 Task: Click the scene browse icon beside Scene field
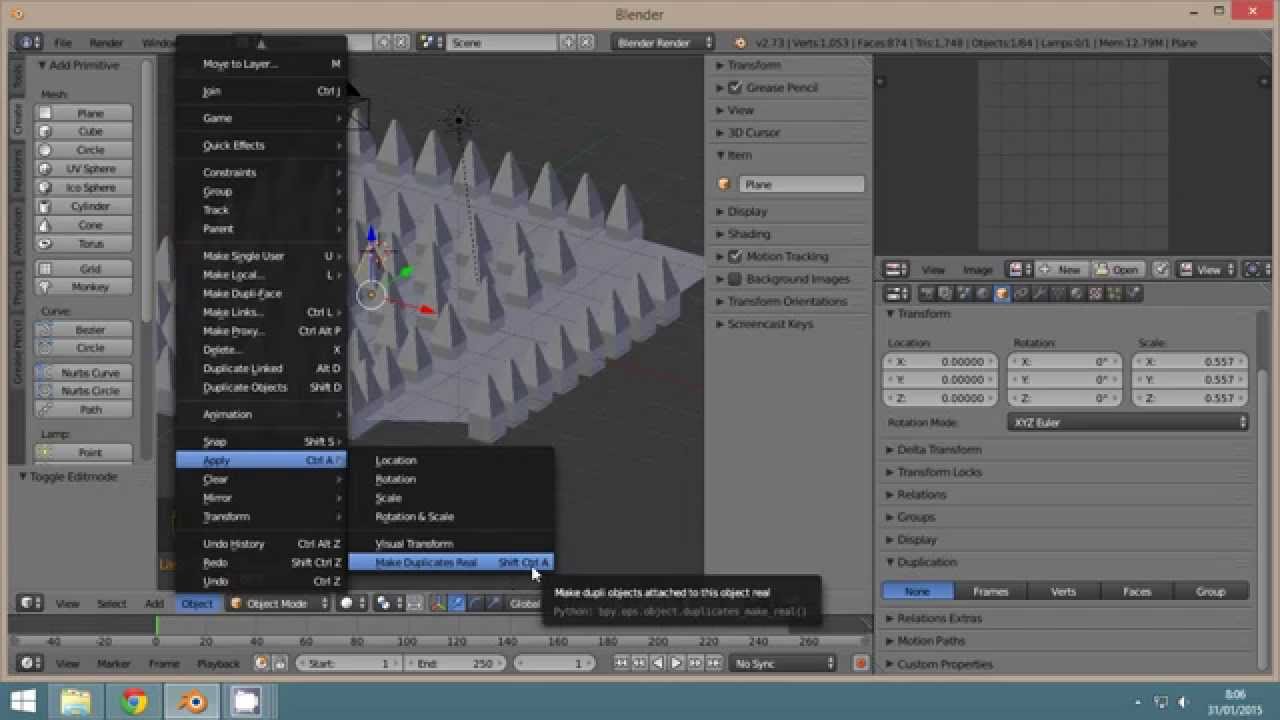(x=431, y=42)
